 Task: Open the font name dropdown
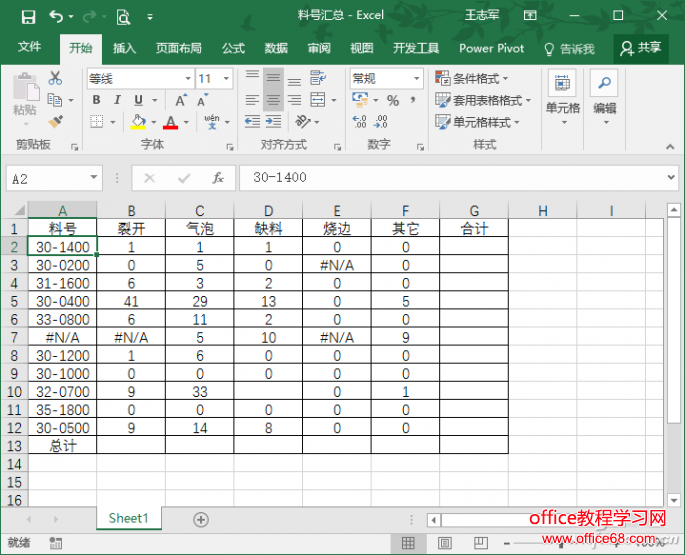(187, 78)
